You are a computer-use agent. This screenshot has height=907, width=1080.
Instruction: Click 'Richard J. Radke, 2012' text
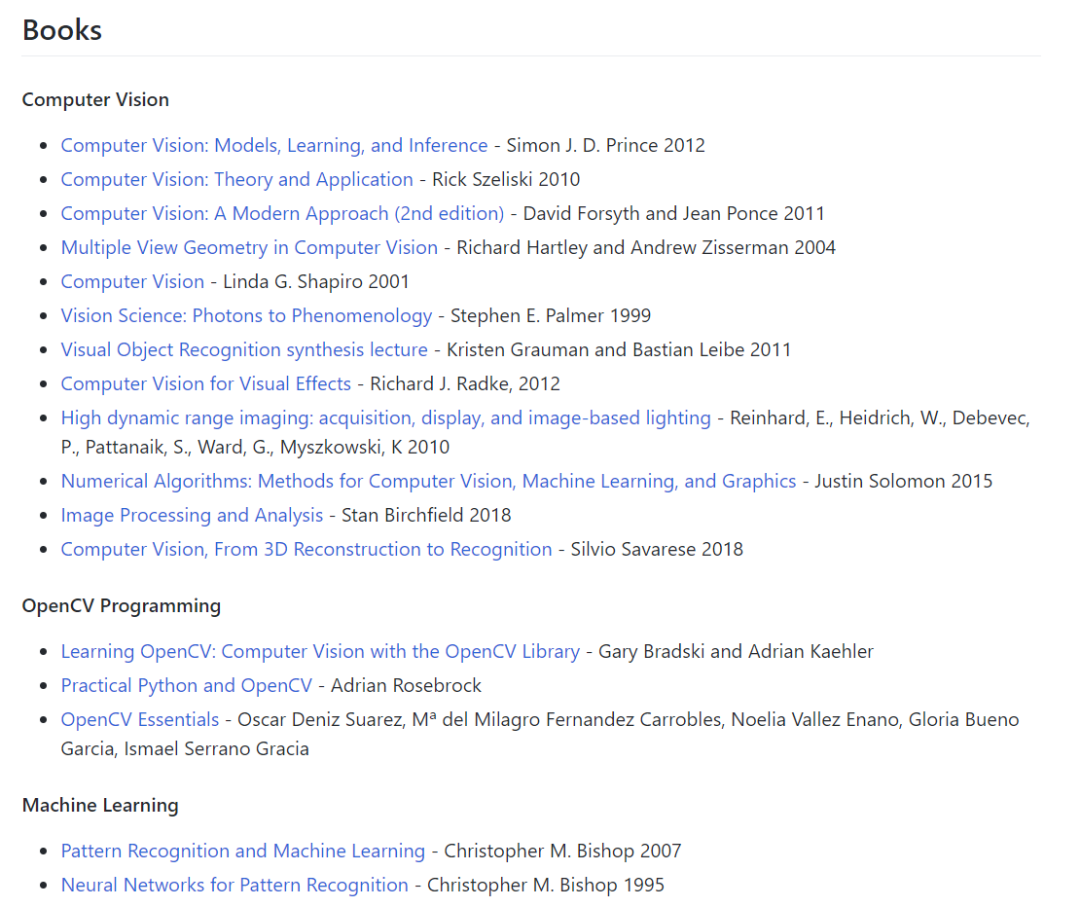465,384
